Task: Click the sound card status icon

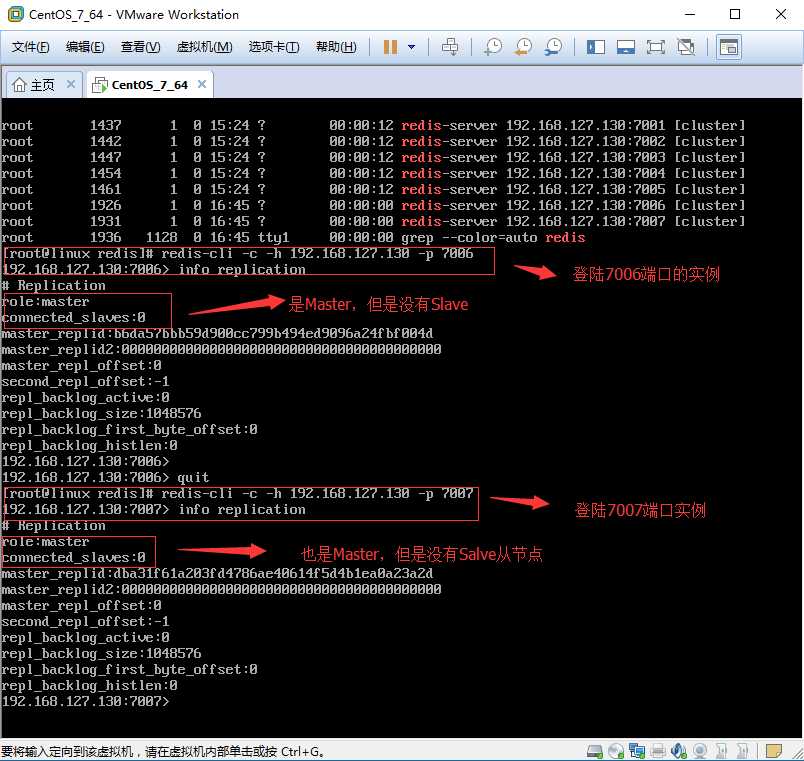Action: pos(679,751)
